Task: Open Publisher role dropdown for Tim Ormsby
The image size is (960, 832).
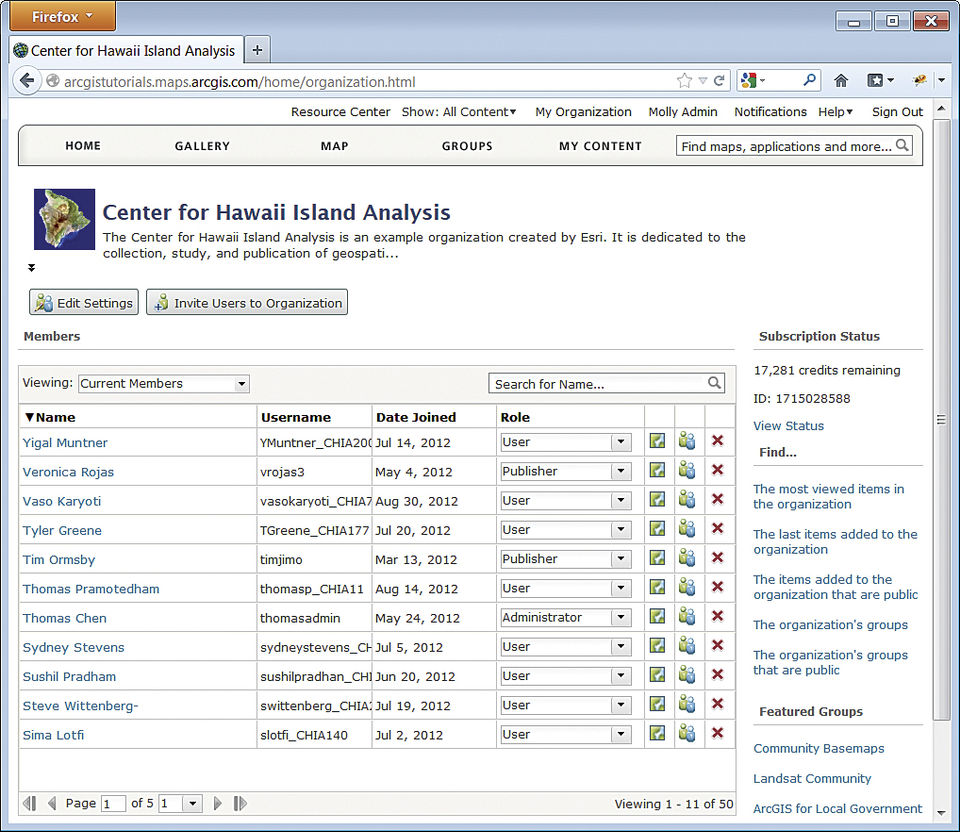Action: [566, 559]
